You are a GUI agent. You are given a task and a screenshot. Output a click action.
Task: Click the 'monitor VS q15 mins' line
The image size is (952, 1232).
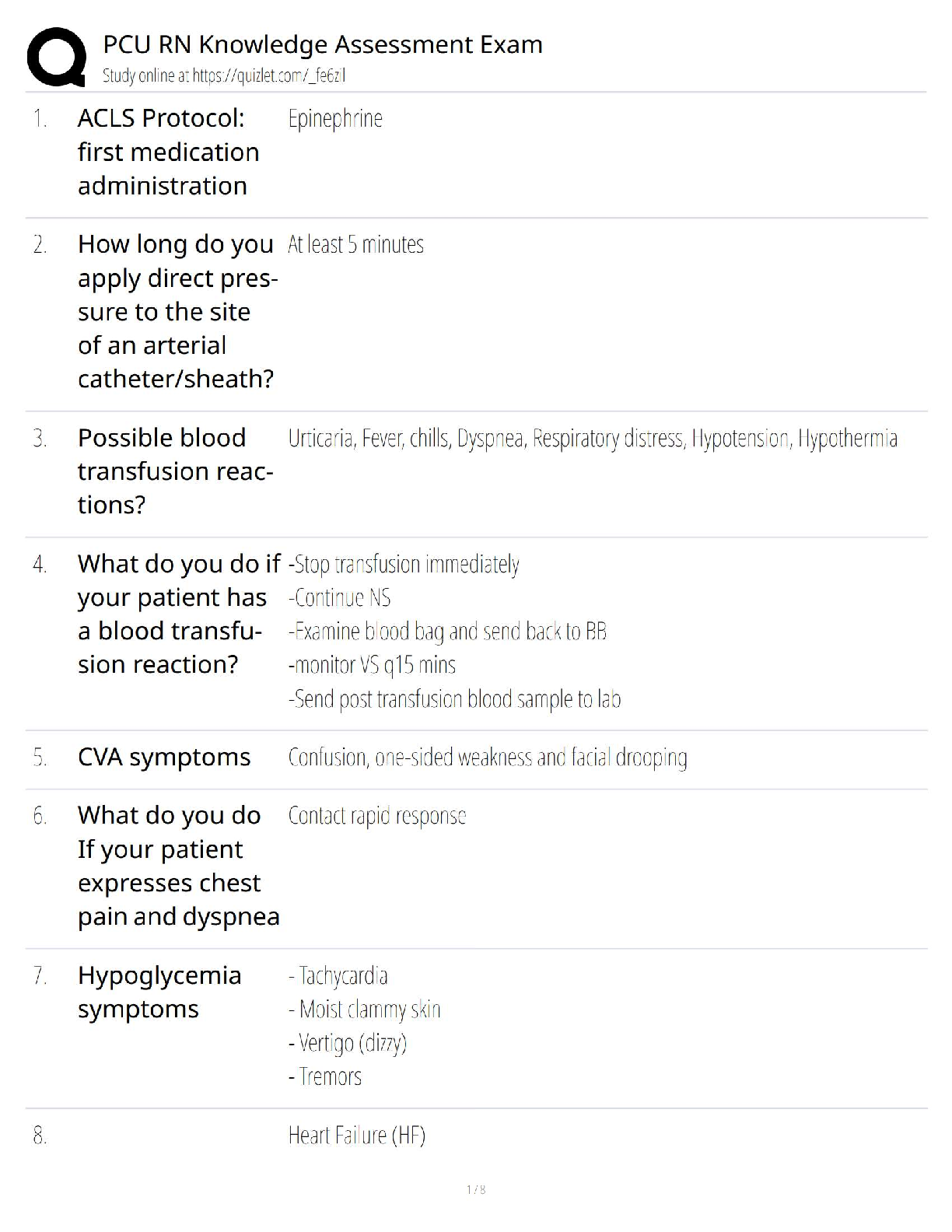click(372, 665)
